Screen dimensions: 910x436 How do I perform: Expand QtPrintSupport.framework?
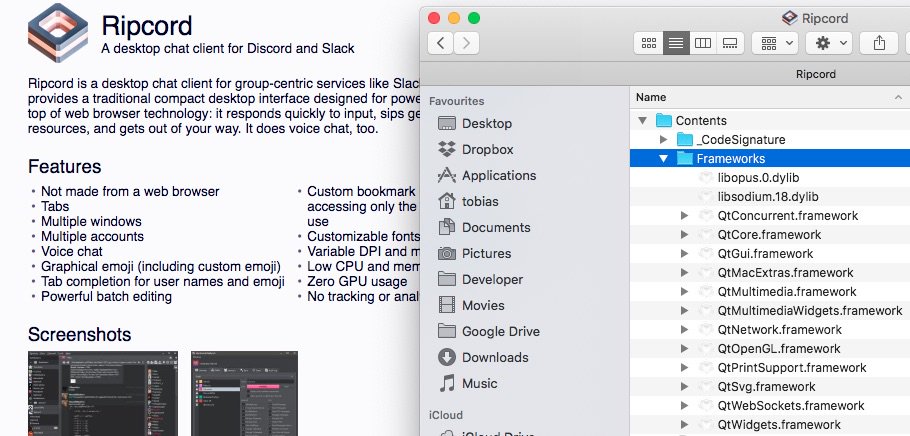tap(684, 367)
